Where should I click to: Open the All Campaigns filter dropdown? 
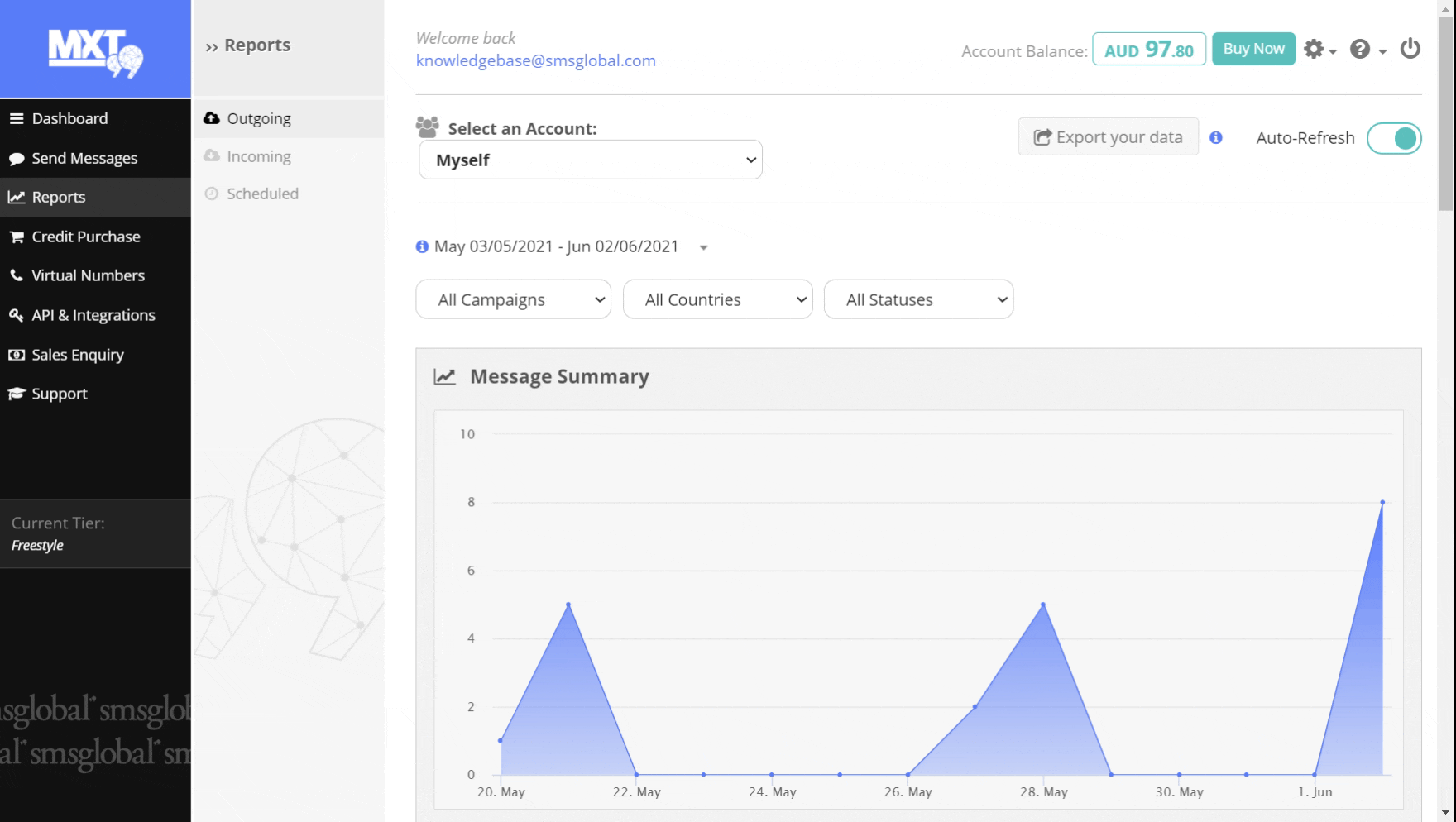(x=513, y=299)
